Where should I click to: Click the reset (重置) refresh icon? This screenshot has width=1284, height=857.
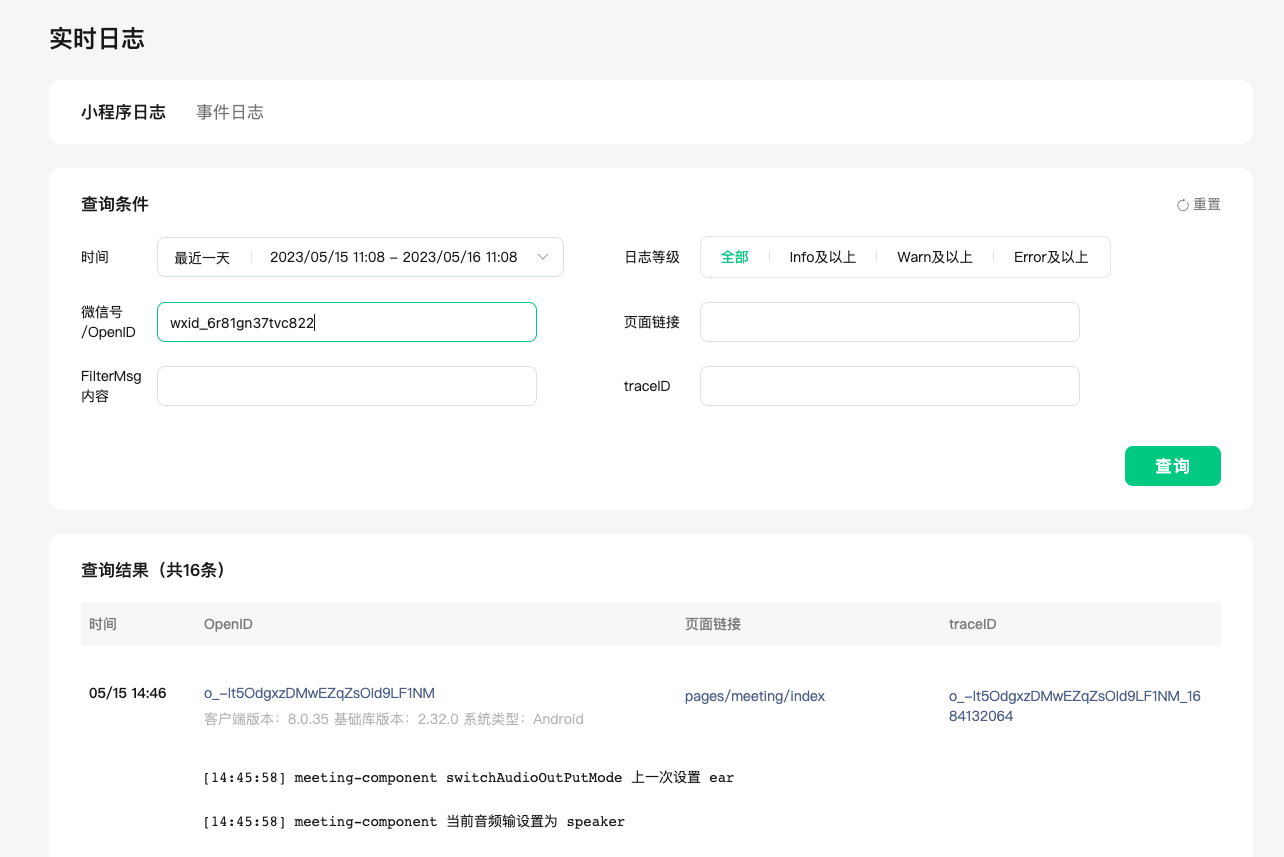click(1183, 205)
